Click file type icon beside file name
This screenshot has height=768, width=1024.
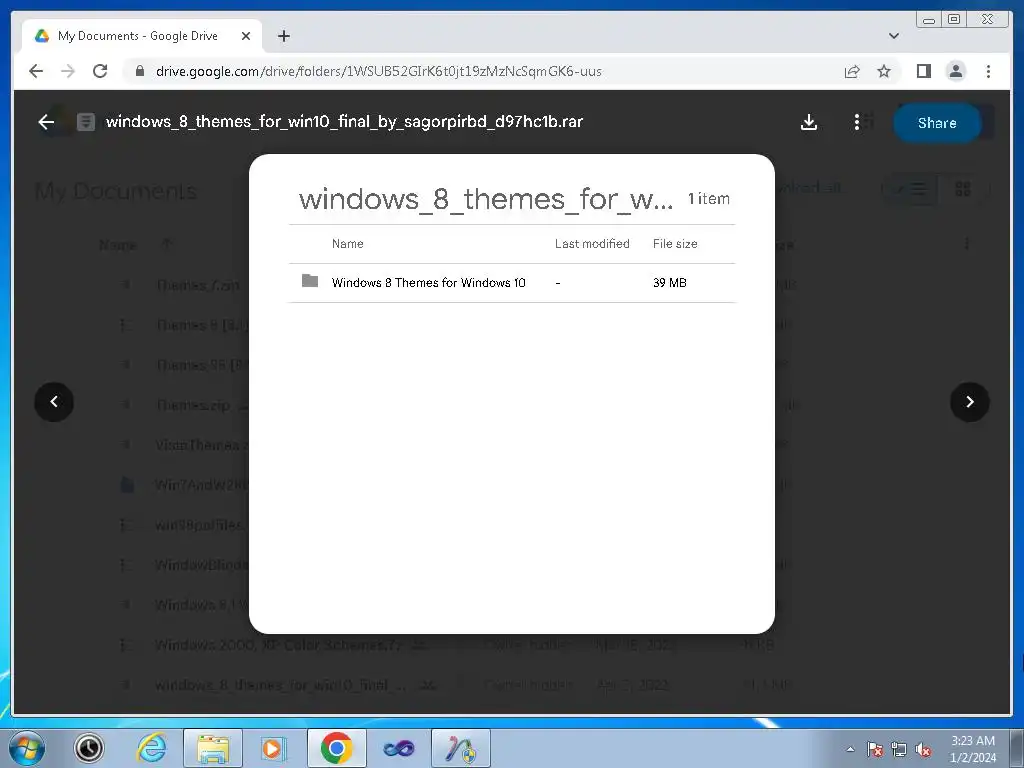pyautogui.click(x=86, y=122)
